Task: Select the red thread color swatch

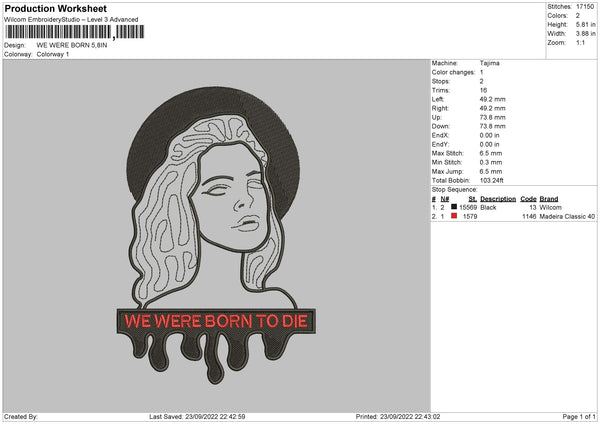Action: (x=454, y=216)
